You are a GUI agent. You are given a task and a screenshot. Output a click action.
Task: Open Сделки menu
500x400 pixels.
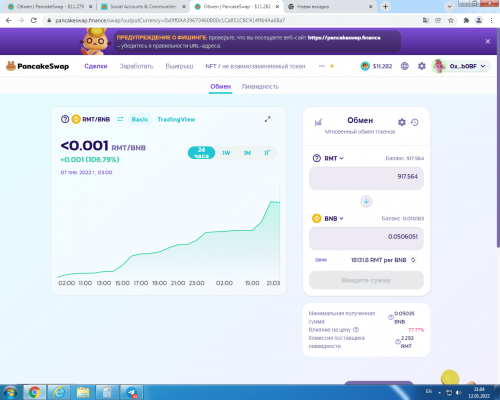[x=96, y=66]
